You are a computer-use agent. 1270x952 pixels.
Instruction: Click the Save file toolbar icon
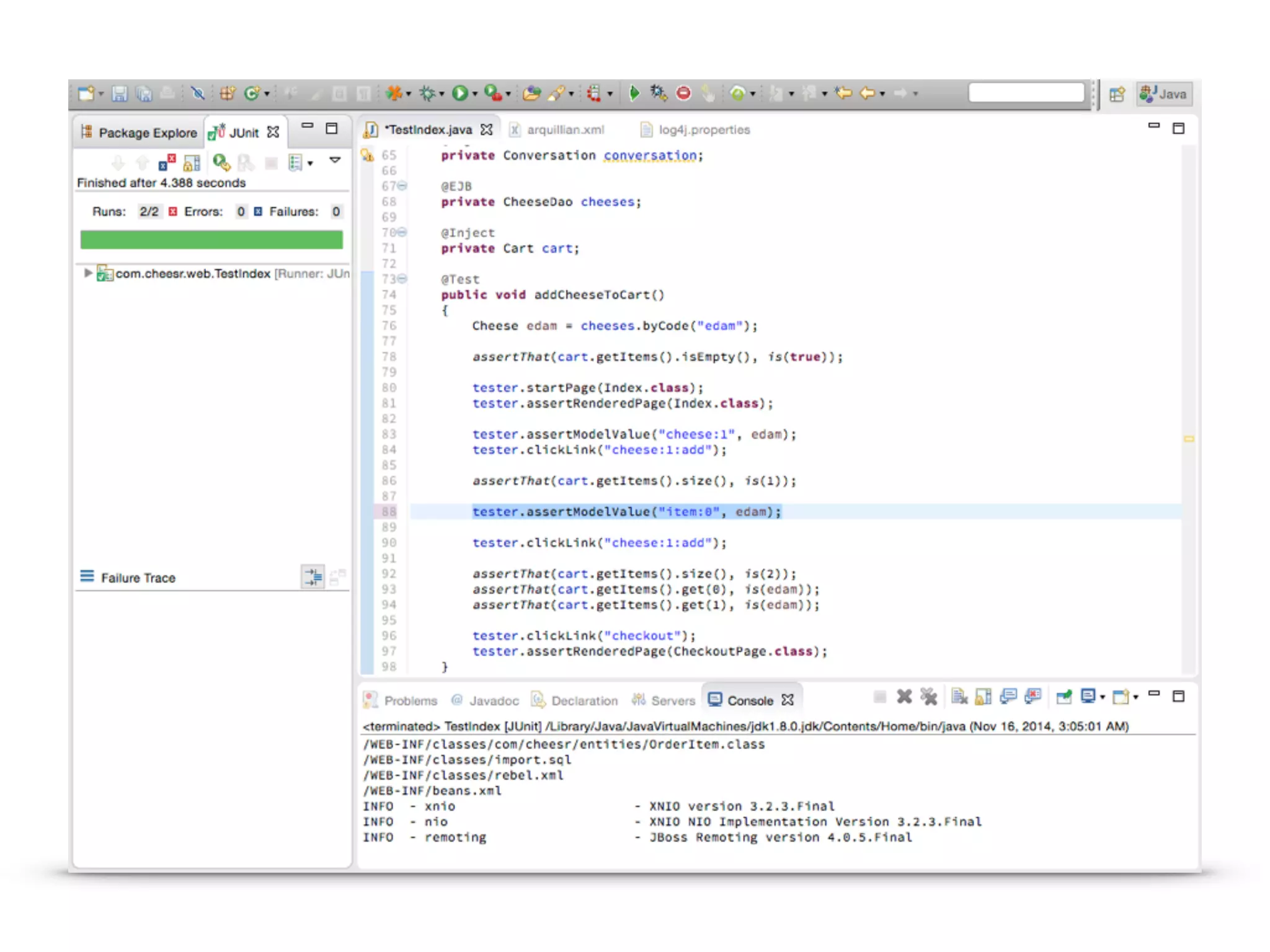[x=119, y=94]
